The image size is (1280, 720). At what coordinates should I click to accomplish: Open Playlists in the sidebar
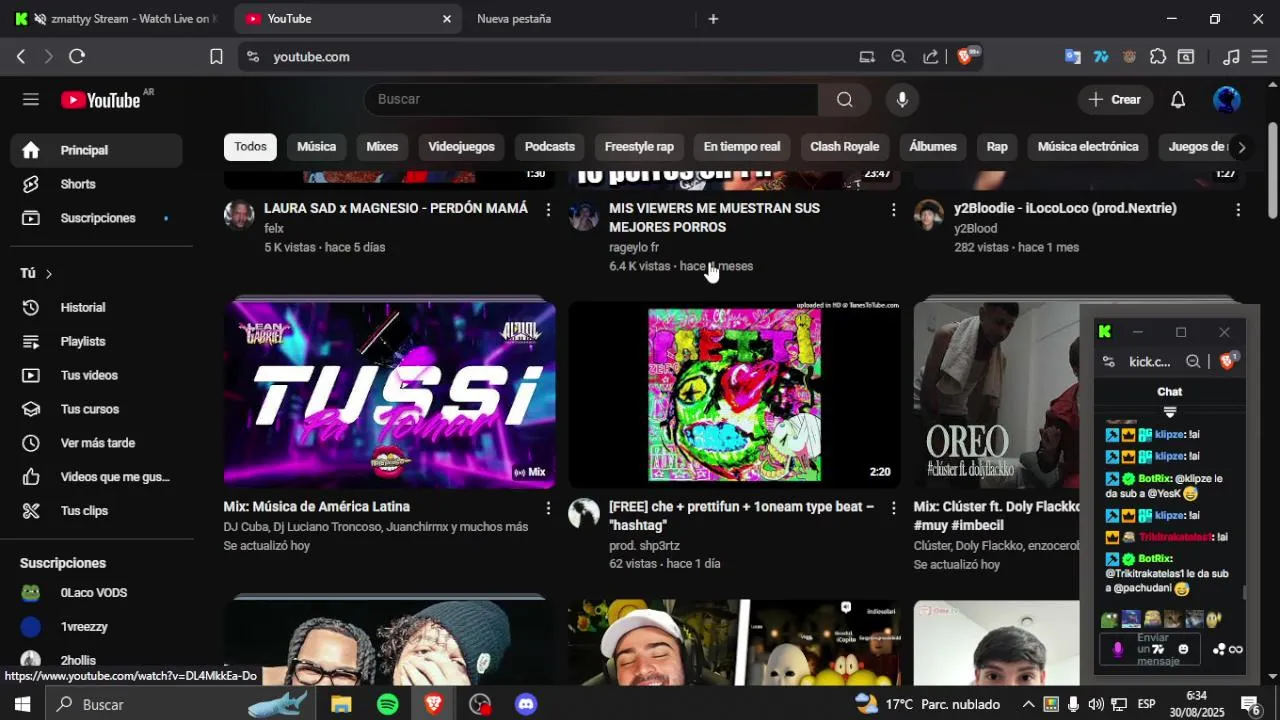(x=97, y=342)
